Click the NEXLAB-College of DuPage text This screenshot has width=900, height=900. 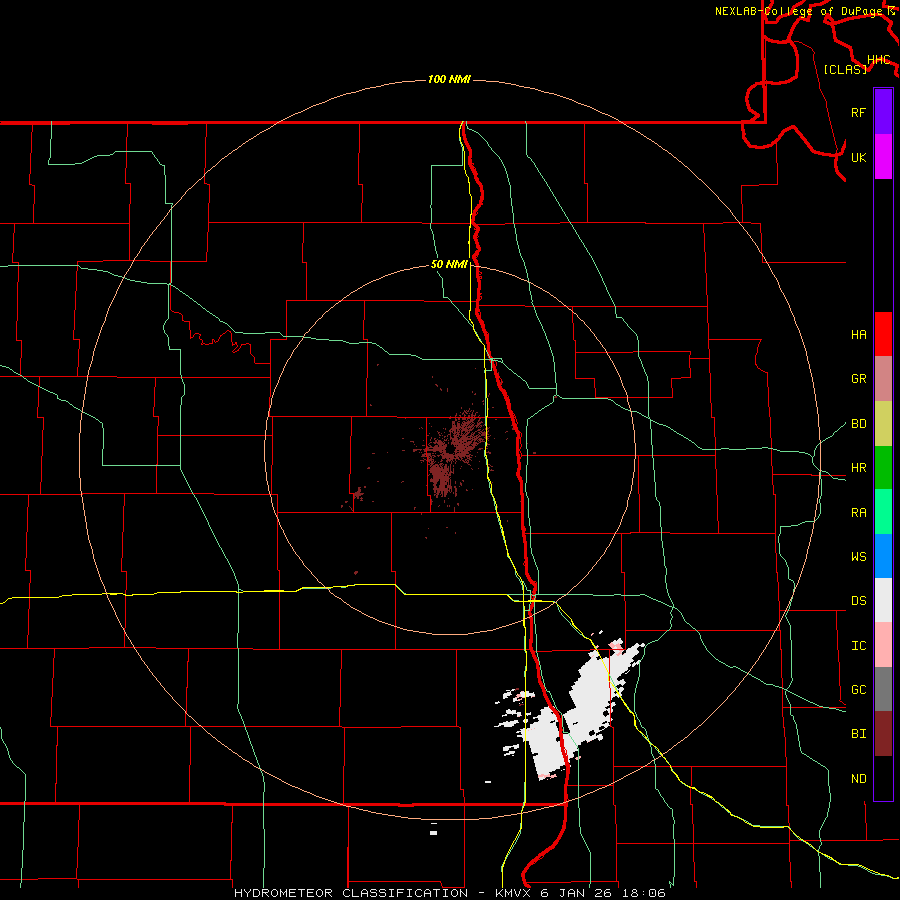pos(801,11)
